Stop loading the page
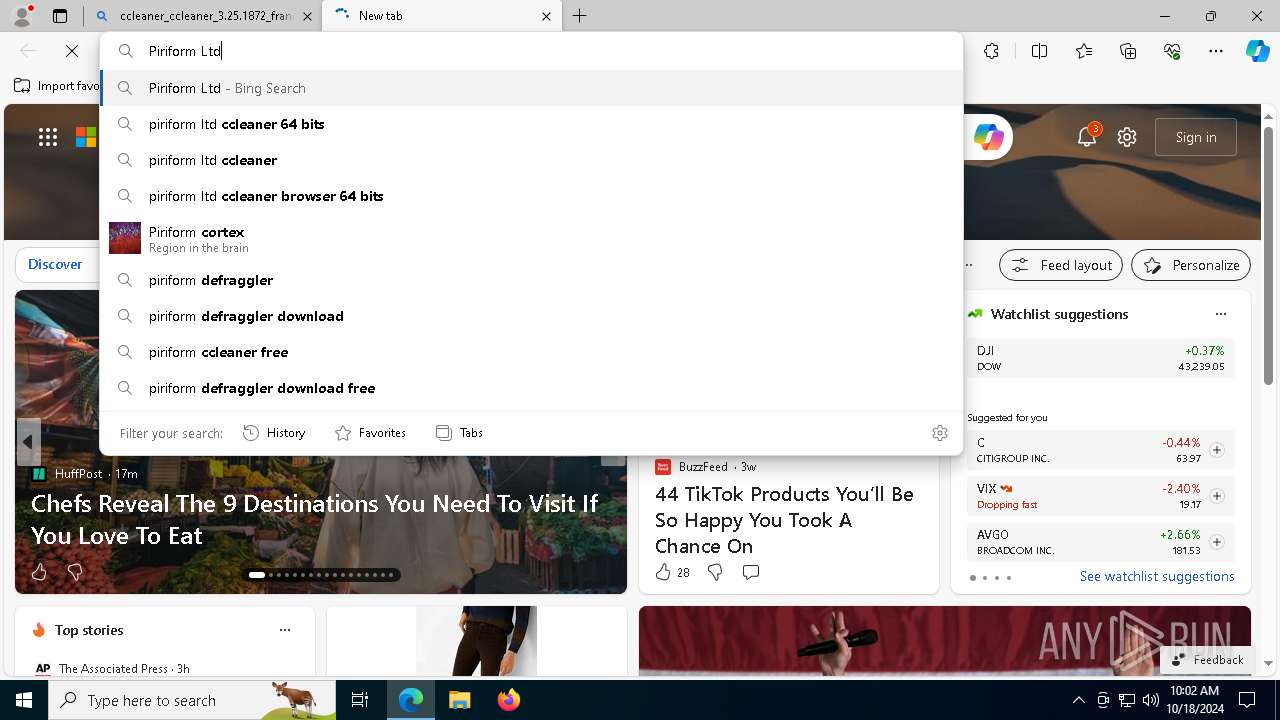The height and width of the screenshot is (720, 1280). pos(72,51)
